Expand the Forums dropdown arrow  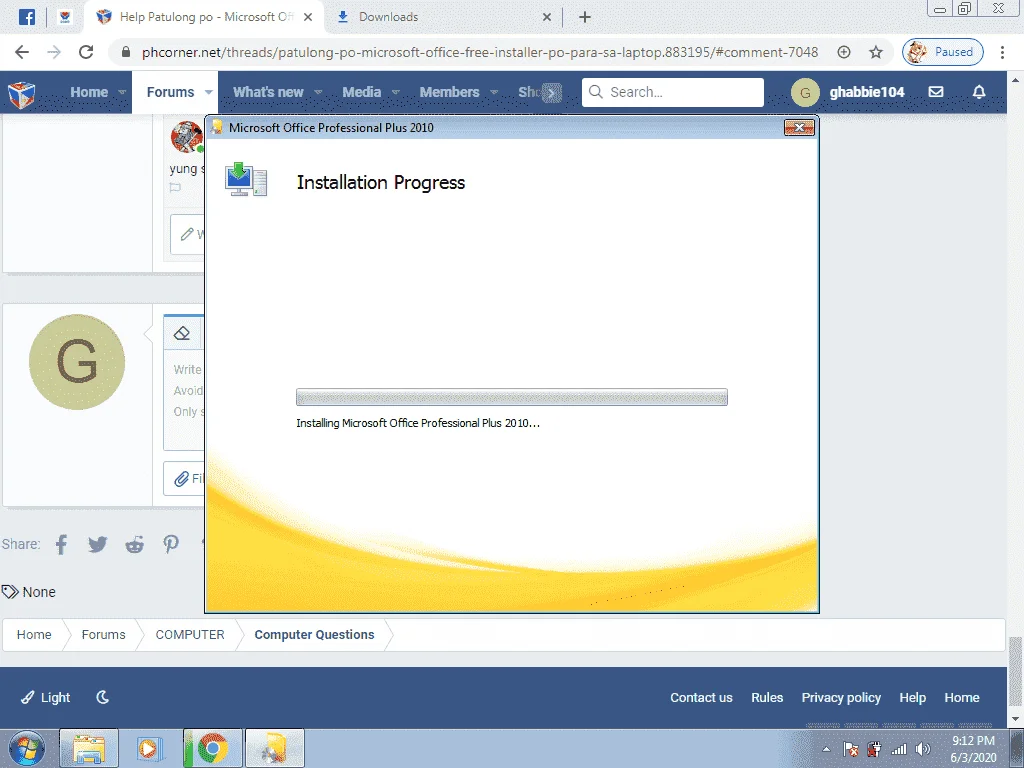tap(209, 92)
